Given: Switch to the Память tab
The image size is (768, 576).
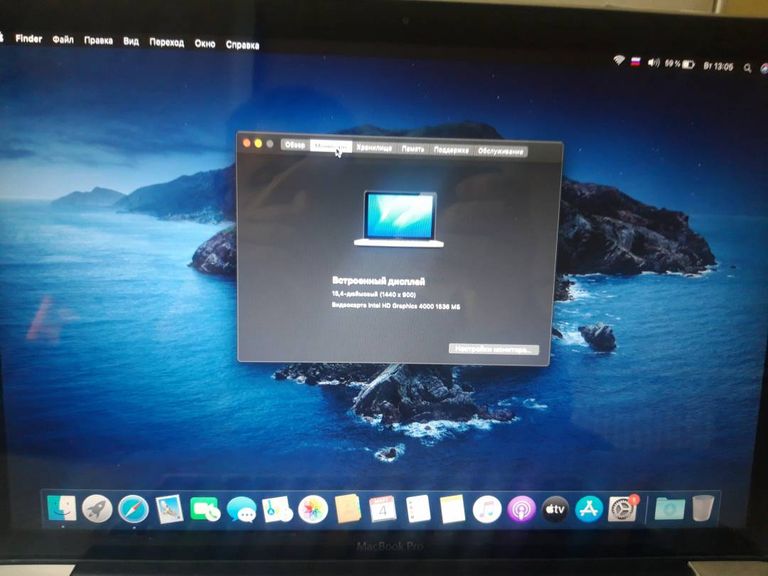Looking at the screenshot, I should (x=413, y=149).
